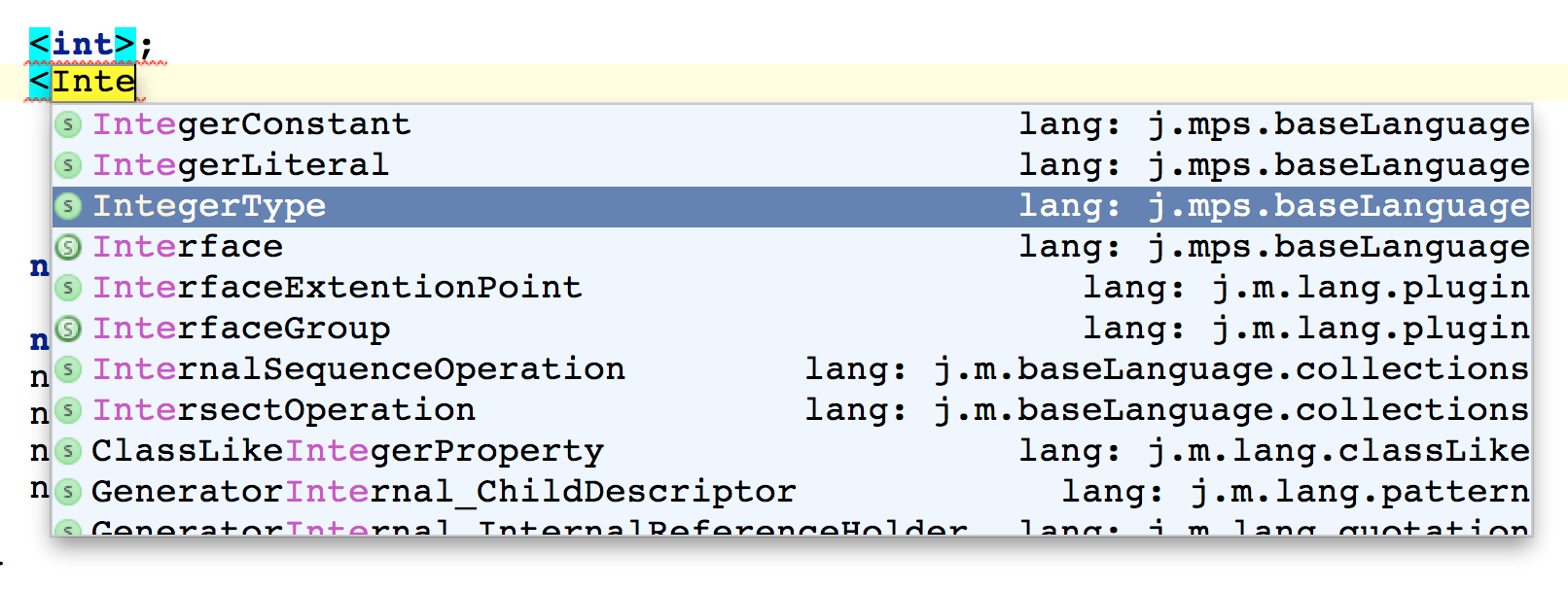Click the icon beside InterfaceExtentionPoint
The image size is (1568, 591).
pos(67,288)
